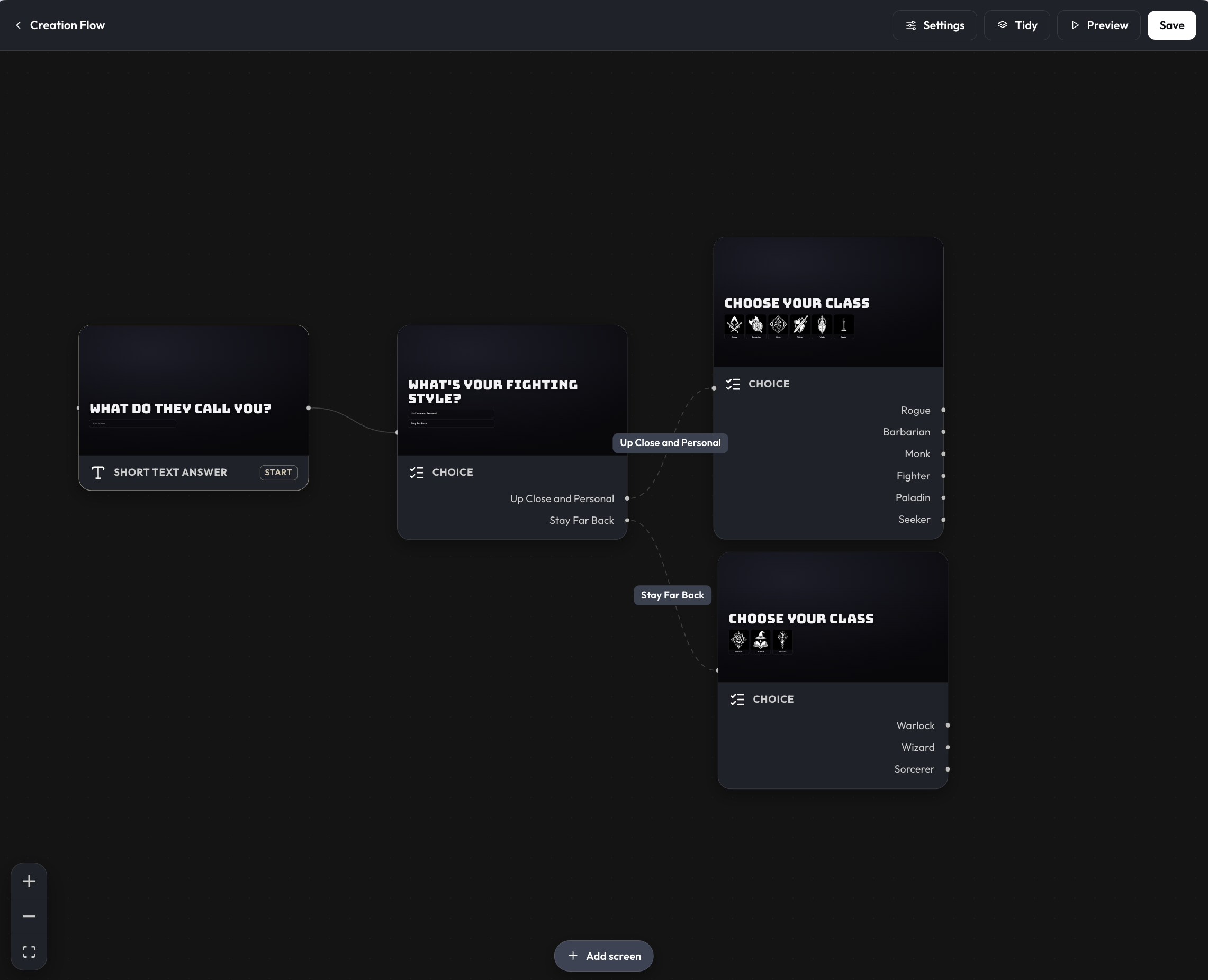Select the Wizard class icon thumbnail
Viewport: 1208px width, 980px height.
pos(761,641)
